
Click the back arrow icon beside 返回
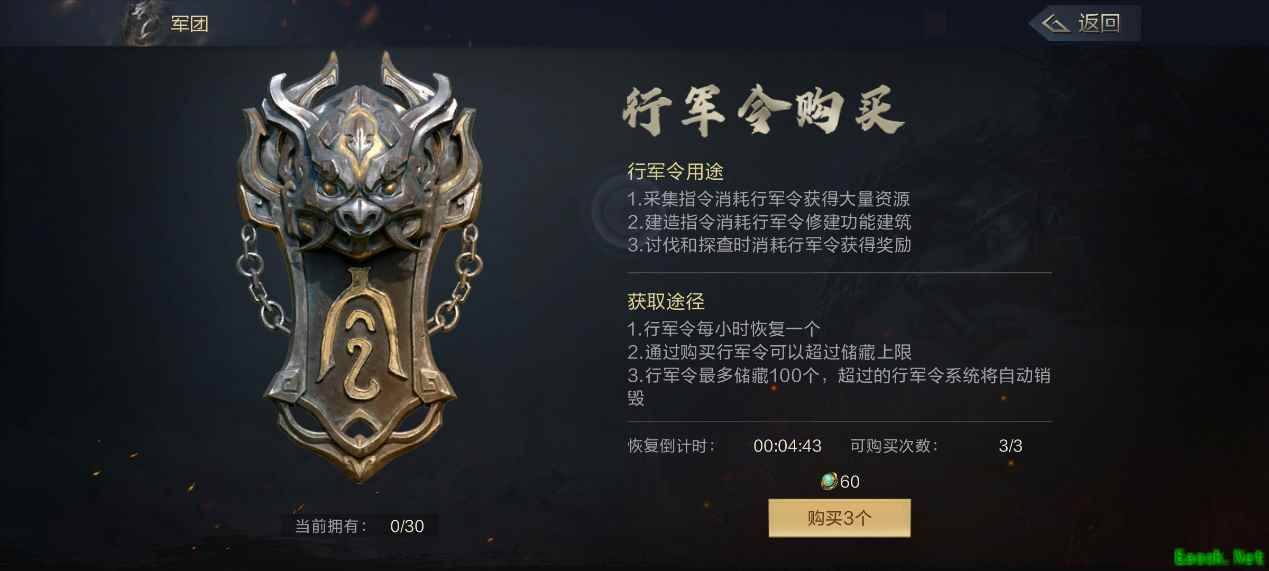click(1056, 23)
